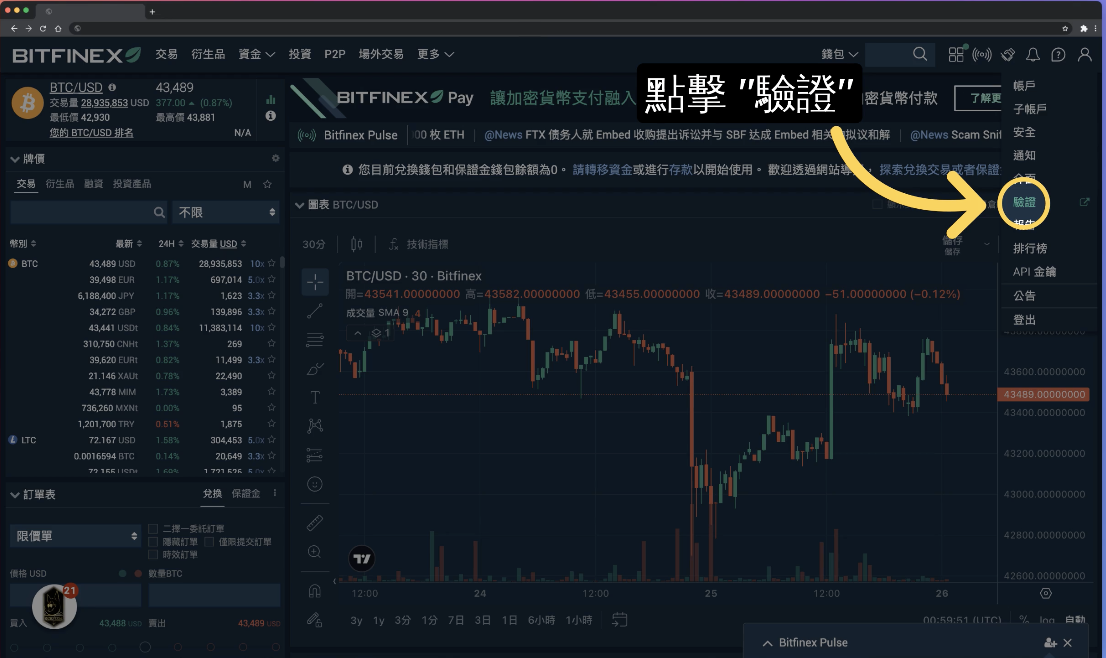Select 驗證 in the account menu

(1024, 202)
